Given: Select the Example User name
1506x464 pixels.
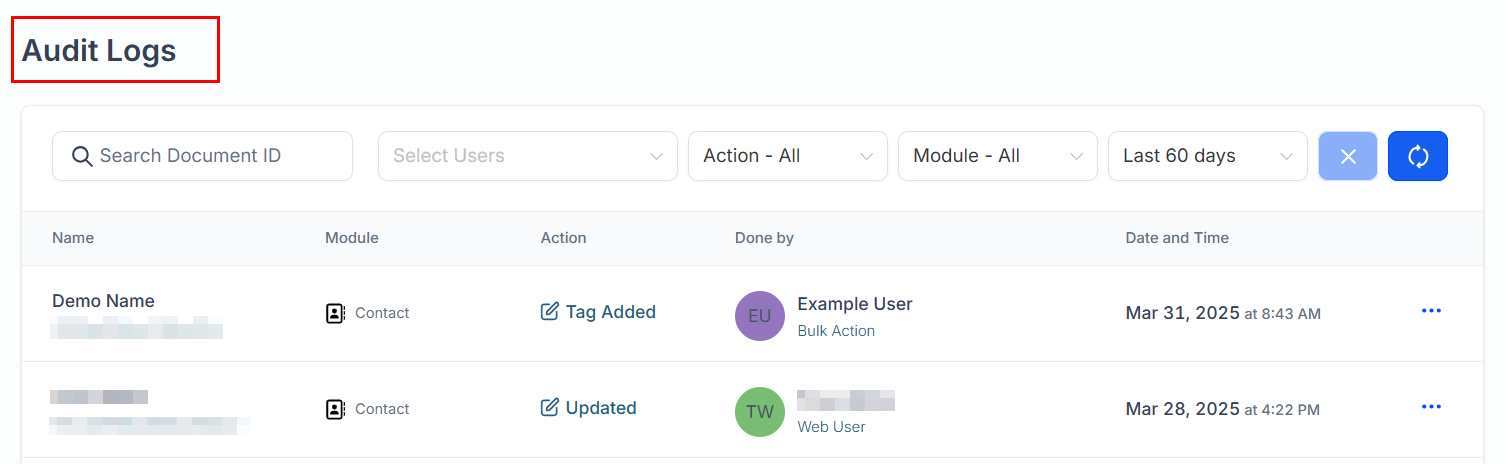Looking at the screenshot, I should [x=855, y=304].
